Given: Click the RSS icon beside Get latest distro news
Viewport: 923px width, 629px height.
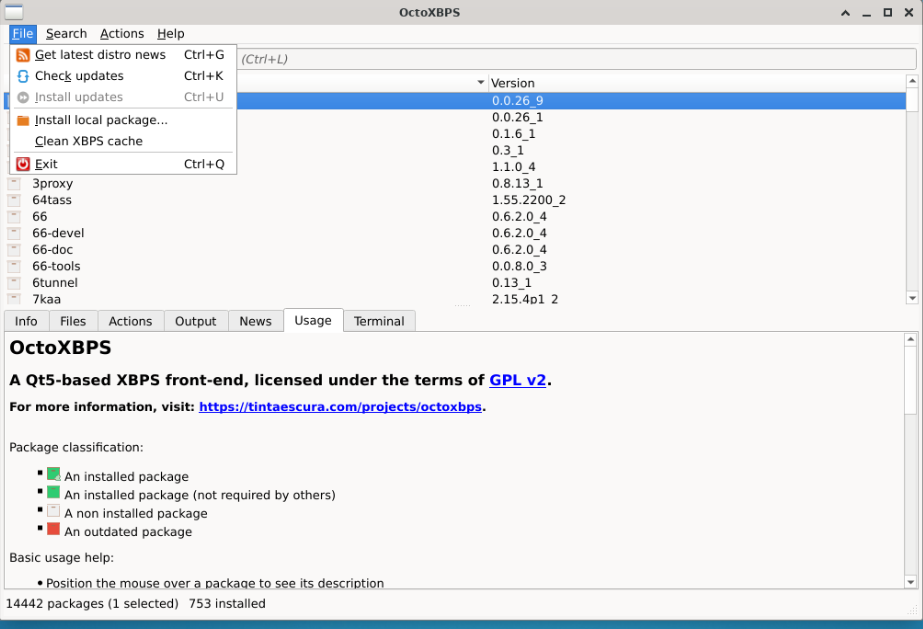Looking at the screenshot, I should [x=23, y=55].
